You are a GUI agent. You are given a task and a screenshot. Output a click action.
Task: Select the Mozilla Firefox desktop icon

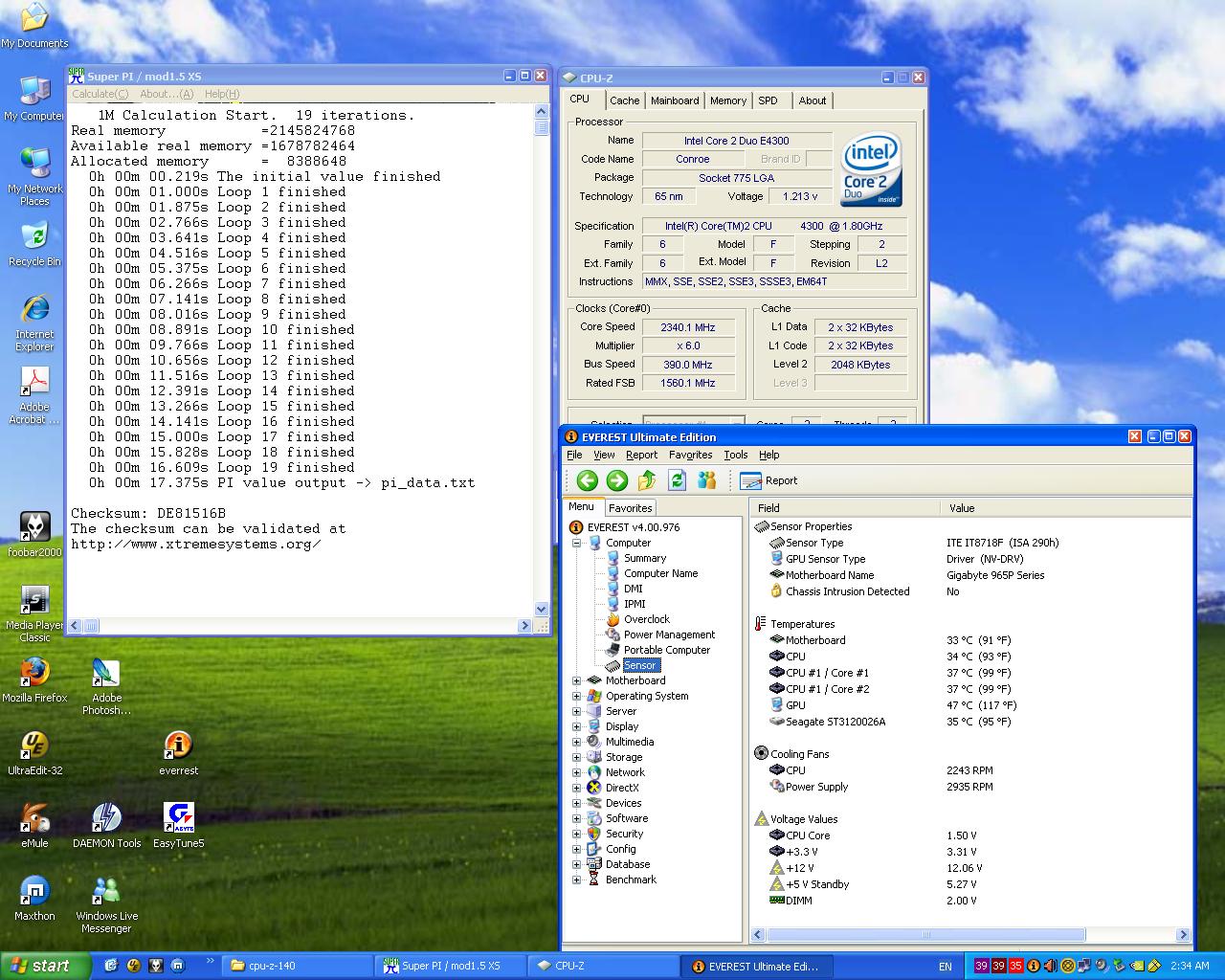(34, 680)
